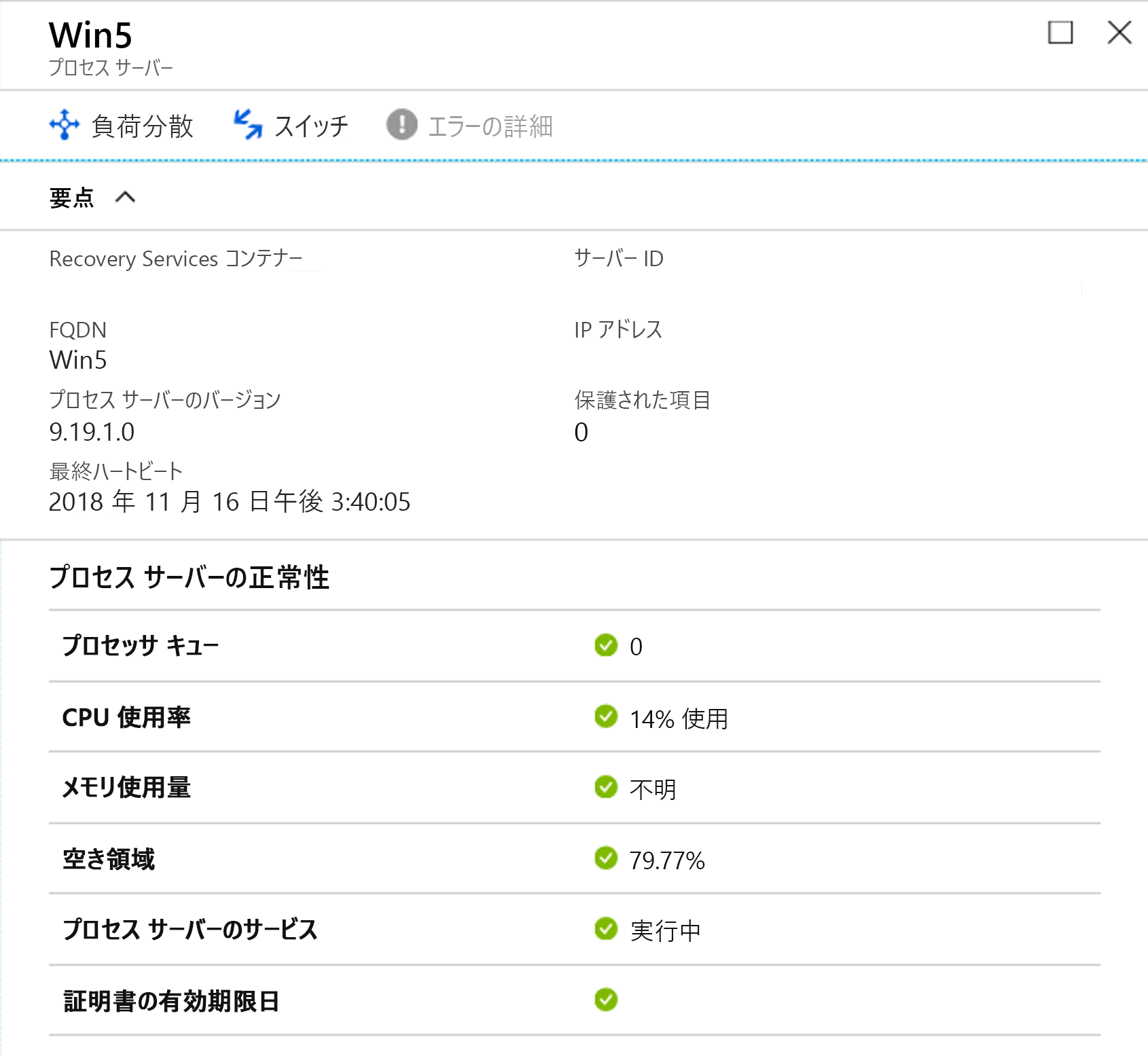Open 負荷分散 command label
The image size is (1148, 1056).
[x=143, y=126]
